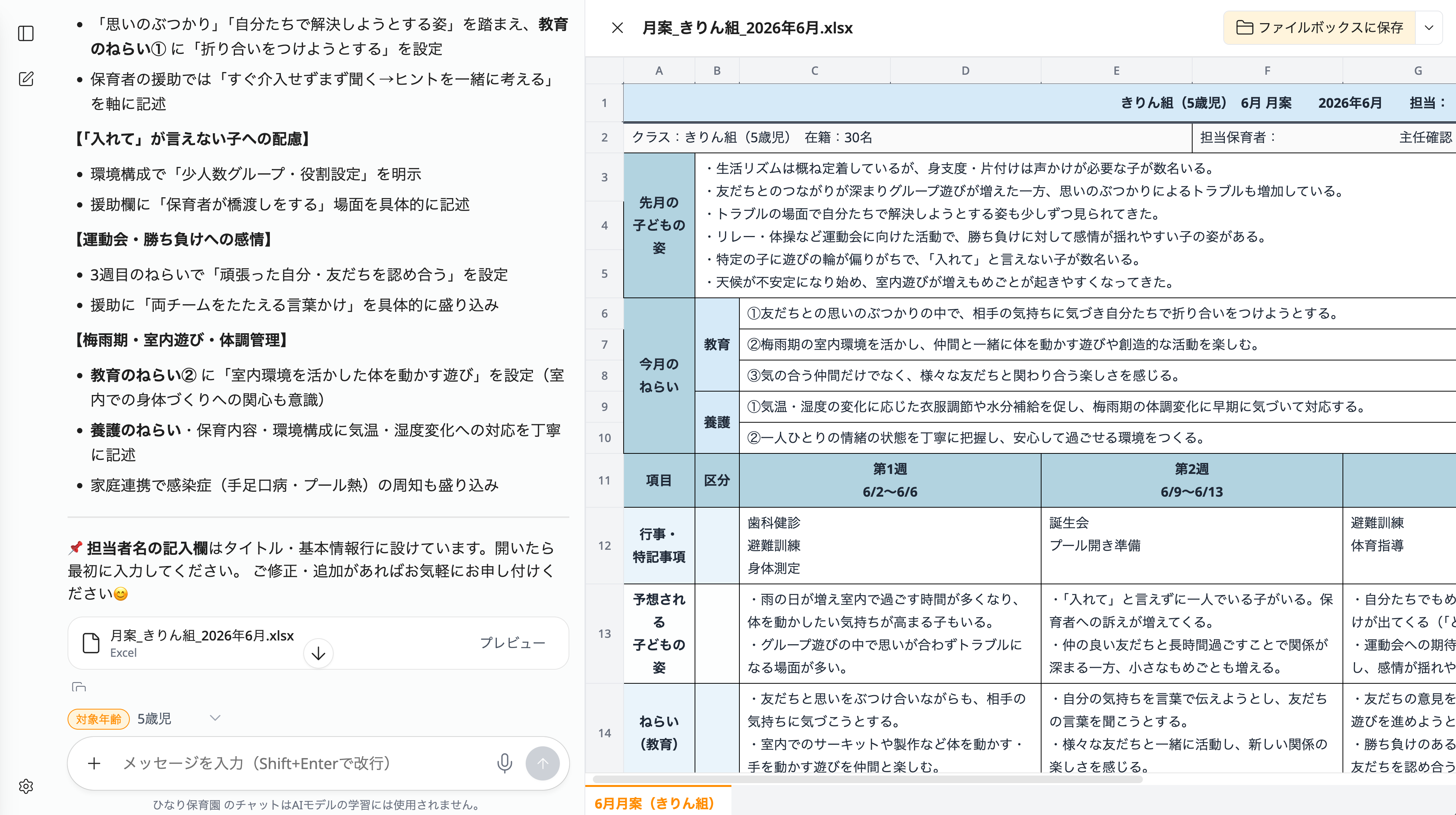Click the Excel file document icon

click(x=91, y=643)
